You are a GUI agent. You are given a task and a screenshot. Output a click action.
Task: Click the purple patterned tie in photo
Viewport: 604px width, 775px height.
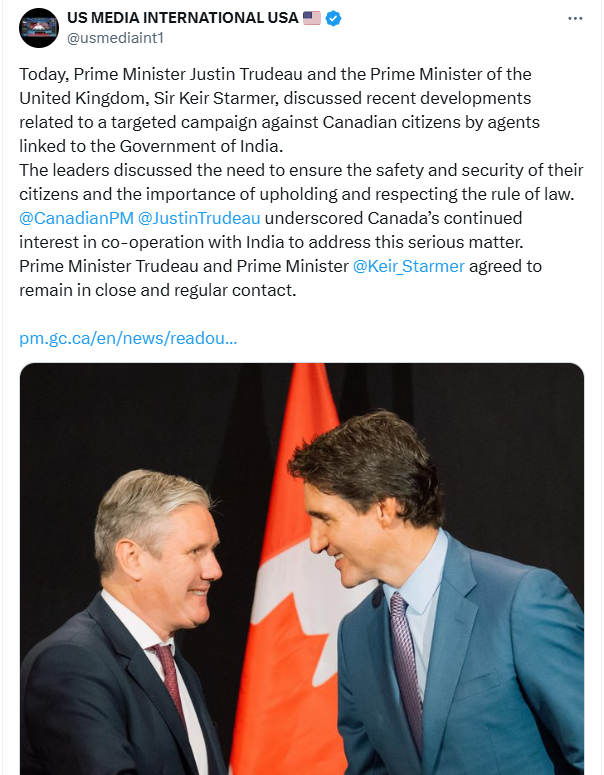tap(407, 672)
